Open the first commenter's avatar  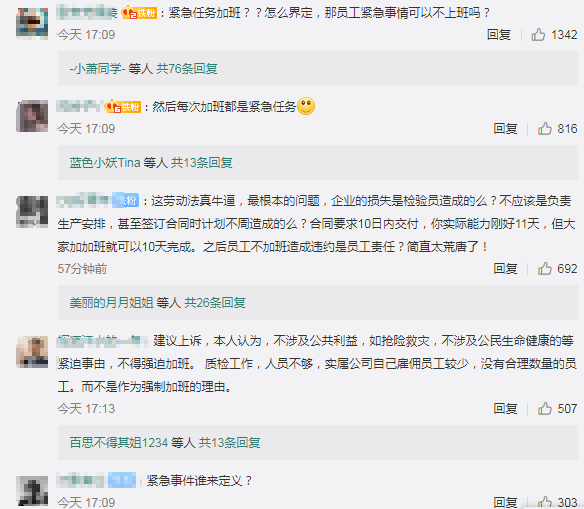coord(32,23)
